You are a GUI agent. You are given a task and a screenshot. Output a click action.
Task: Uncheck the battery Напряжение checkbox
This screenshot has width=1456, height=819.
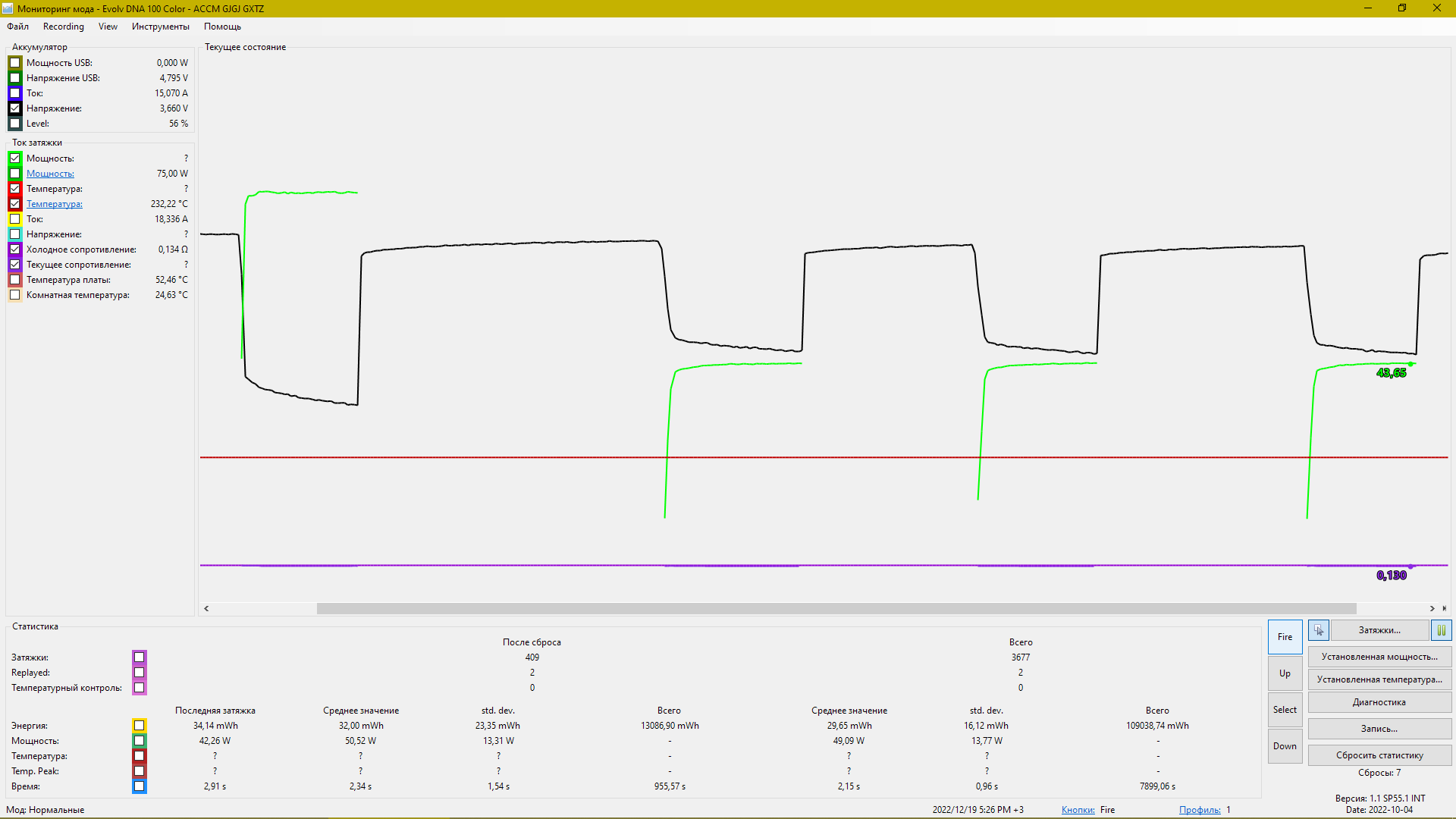[15, 108]
